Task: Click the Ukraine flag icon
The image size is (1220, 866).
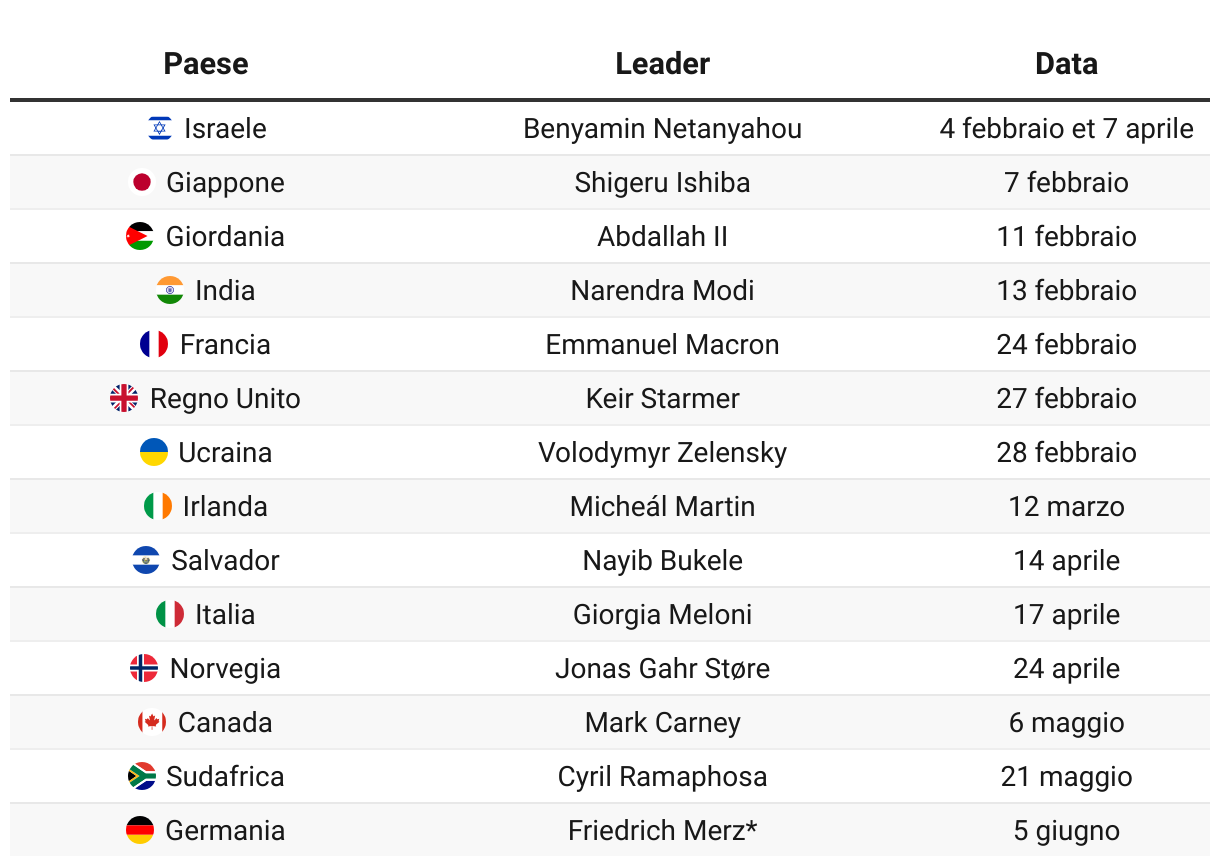Action: coord(153,452)
